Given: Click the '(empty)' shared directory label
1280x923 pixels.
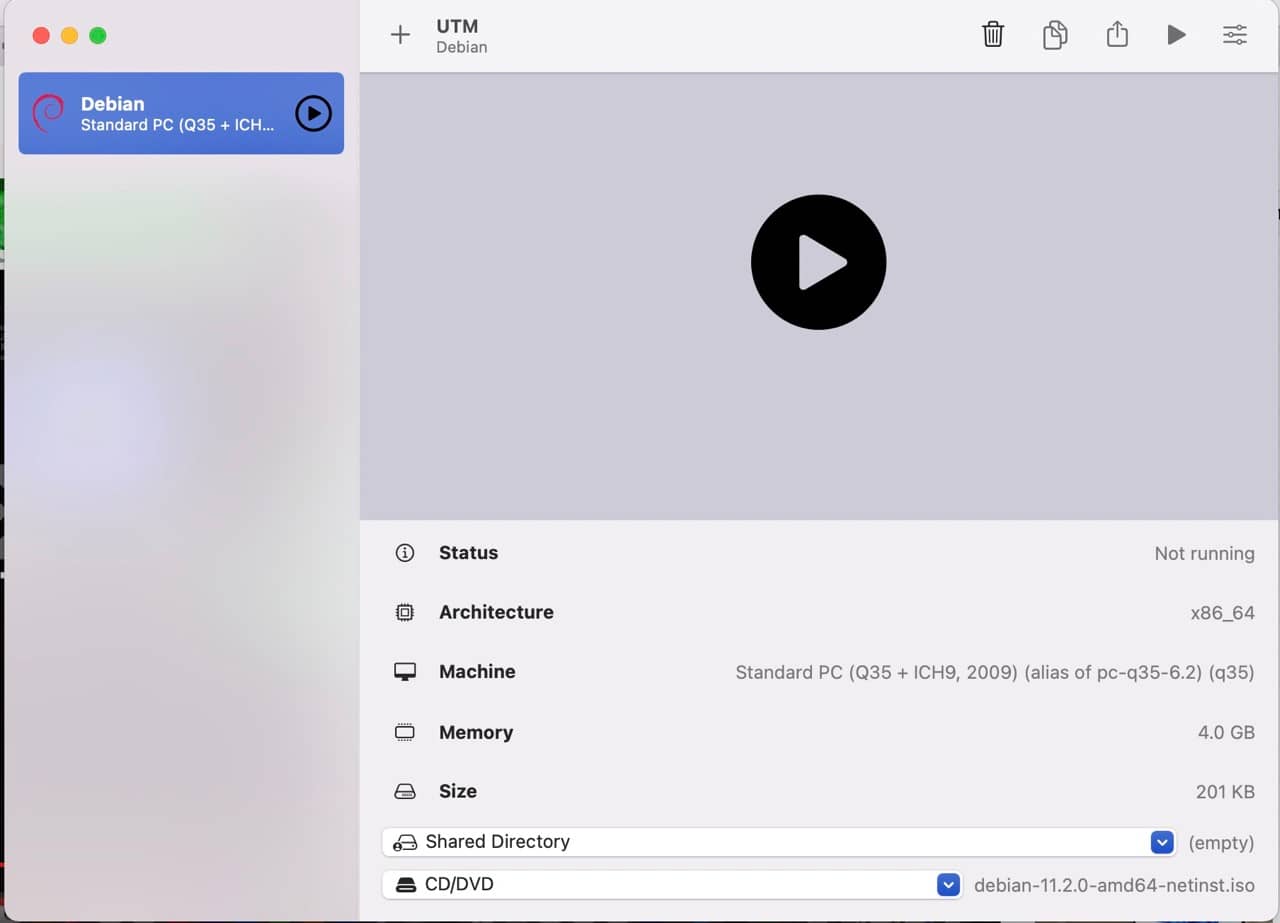Looking at the screenshot, I should 1221,842.
